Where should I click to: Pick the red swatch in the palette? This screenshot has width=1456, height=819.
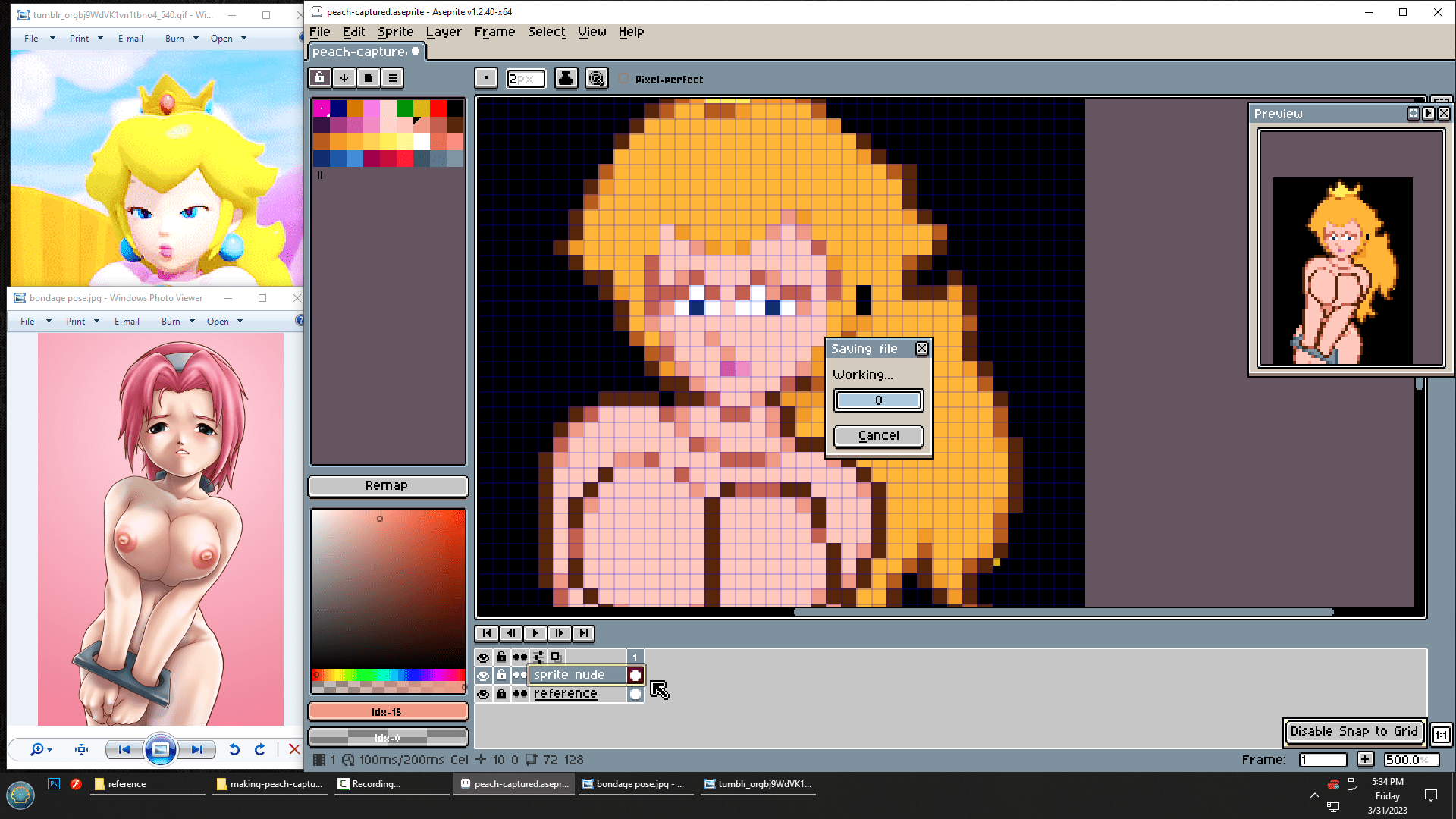438,108
